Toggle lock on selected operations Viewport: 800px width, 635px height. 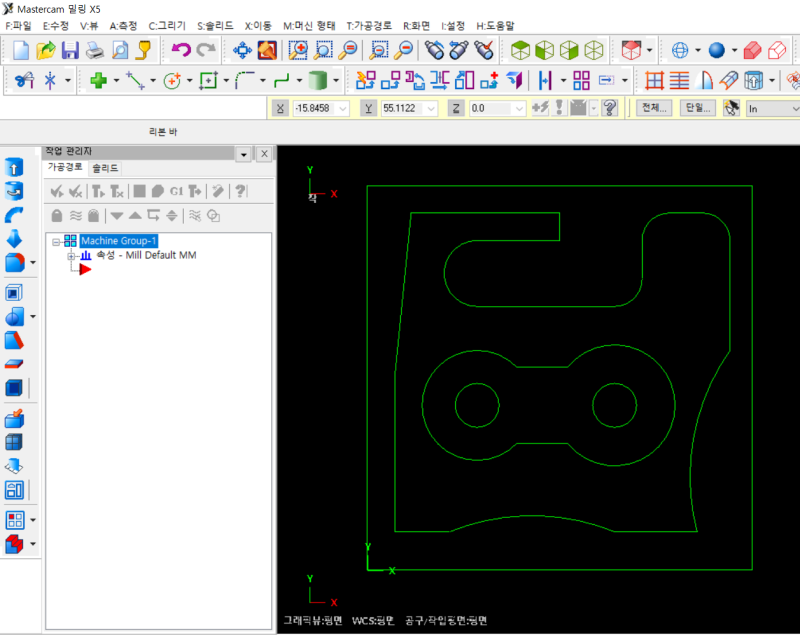pos(57,215)
